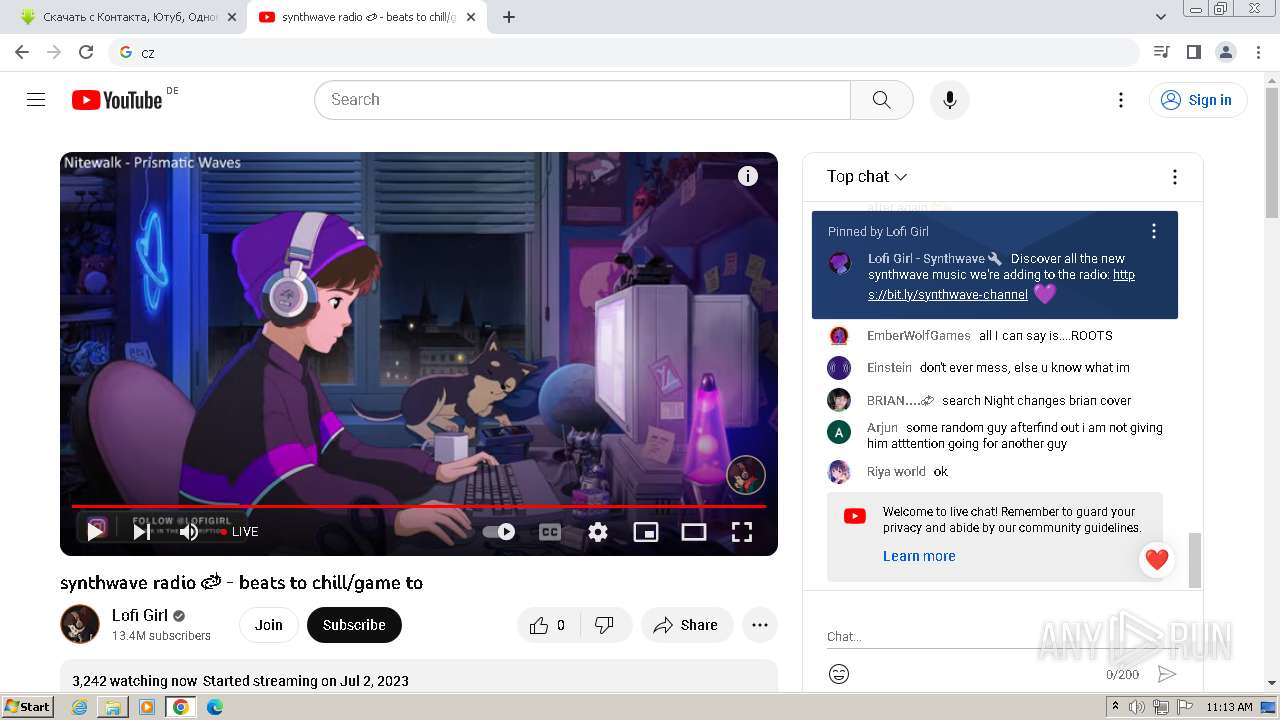
Task: Open the emoji picker in chat
Action: [839, 674]
